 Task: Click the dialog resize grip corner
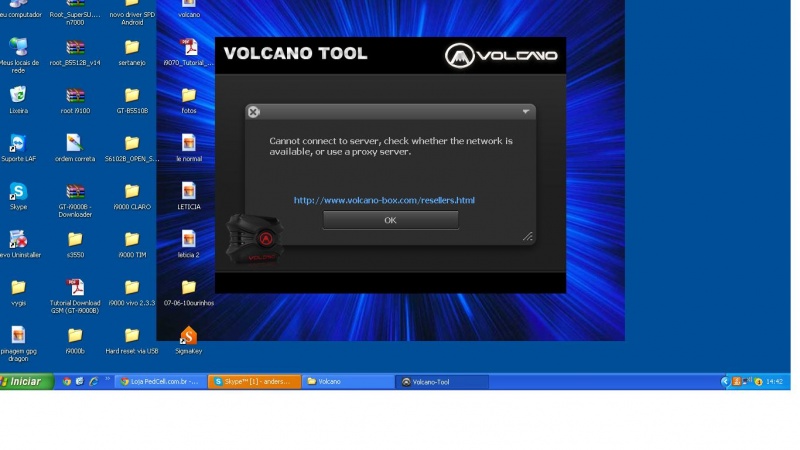point(528,236)
